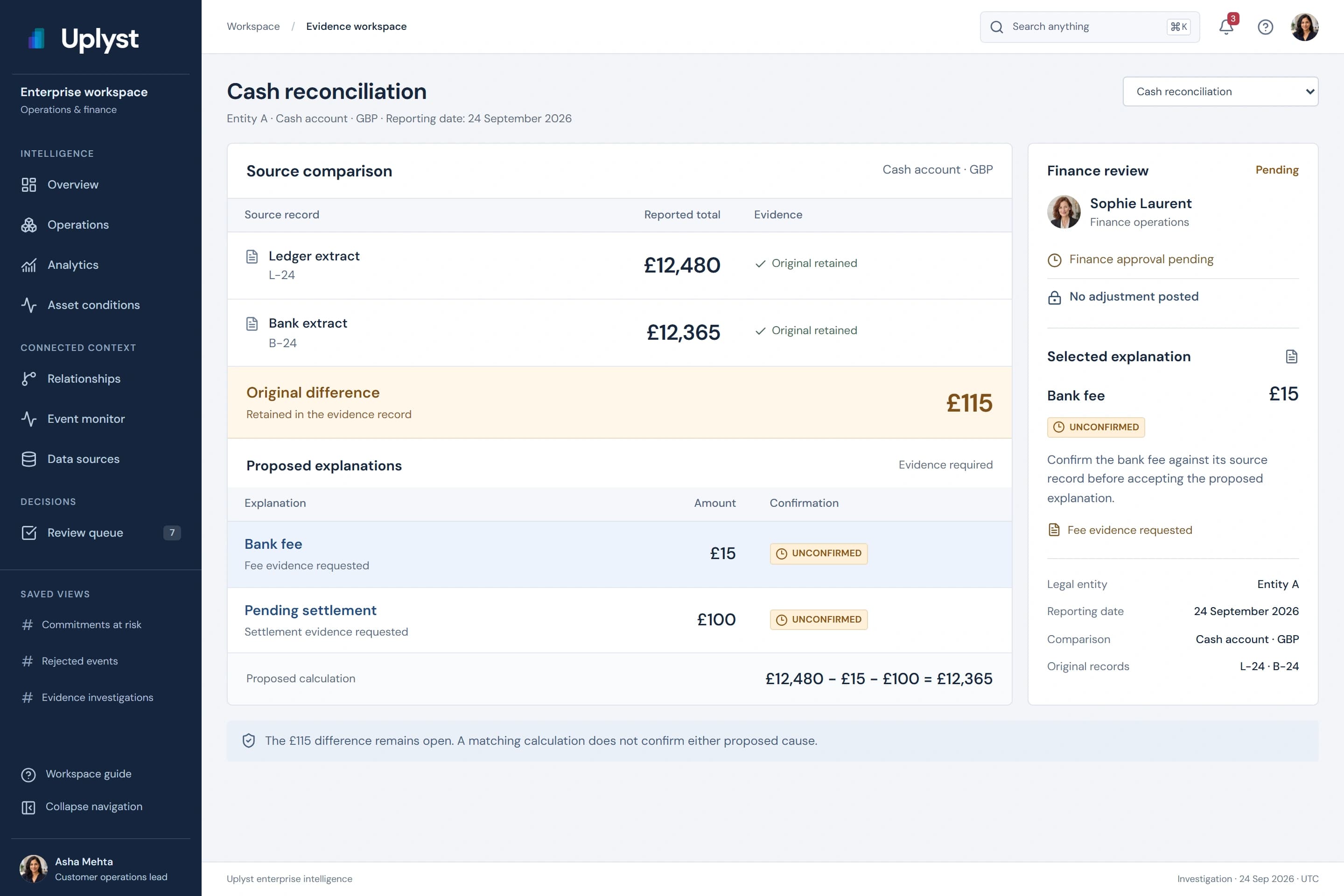Click the Selected explanation document icon

1291,357
